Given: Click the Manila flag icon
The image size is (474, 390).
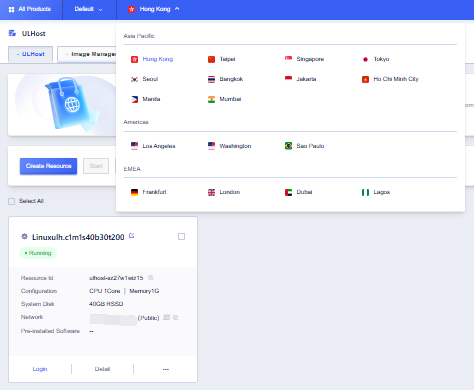Looking at the screenshot, I should coord(134,99).
